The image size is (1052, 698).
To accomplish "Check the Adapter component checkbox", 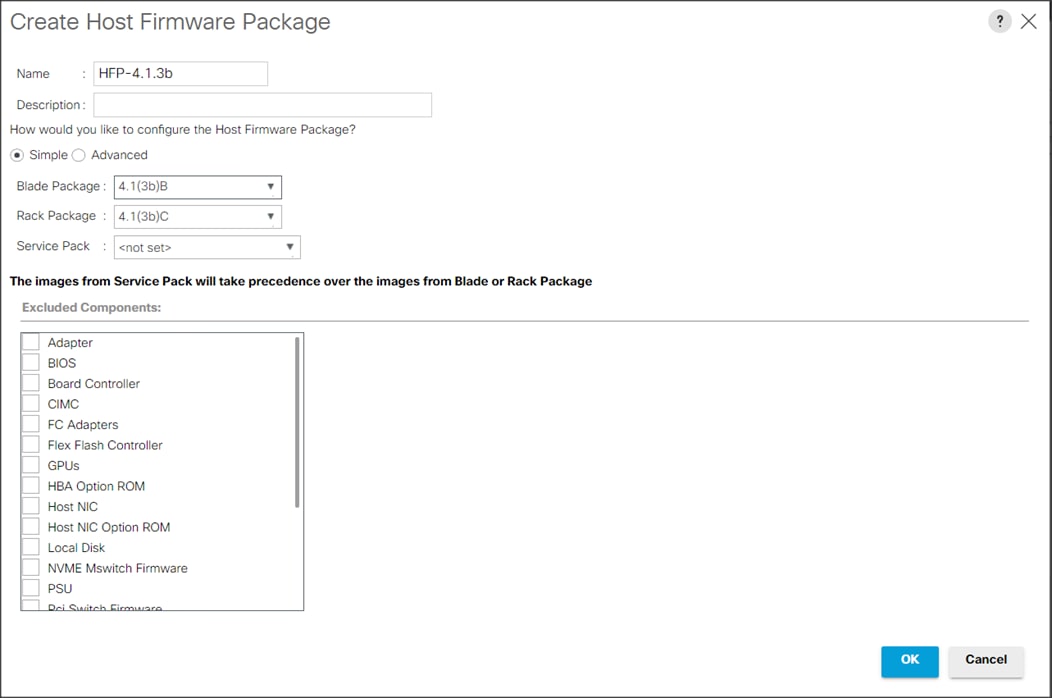I will point(31,342).
